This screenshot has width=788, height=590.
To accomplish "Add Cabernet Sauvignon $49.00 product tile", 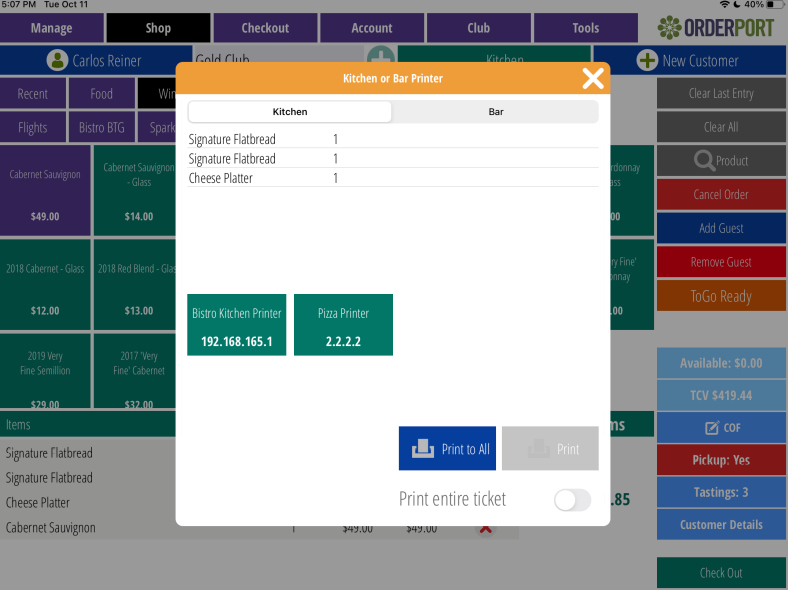I will pyautogui.click(x=45, y=190).
